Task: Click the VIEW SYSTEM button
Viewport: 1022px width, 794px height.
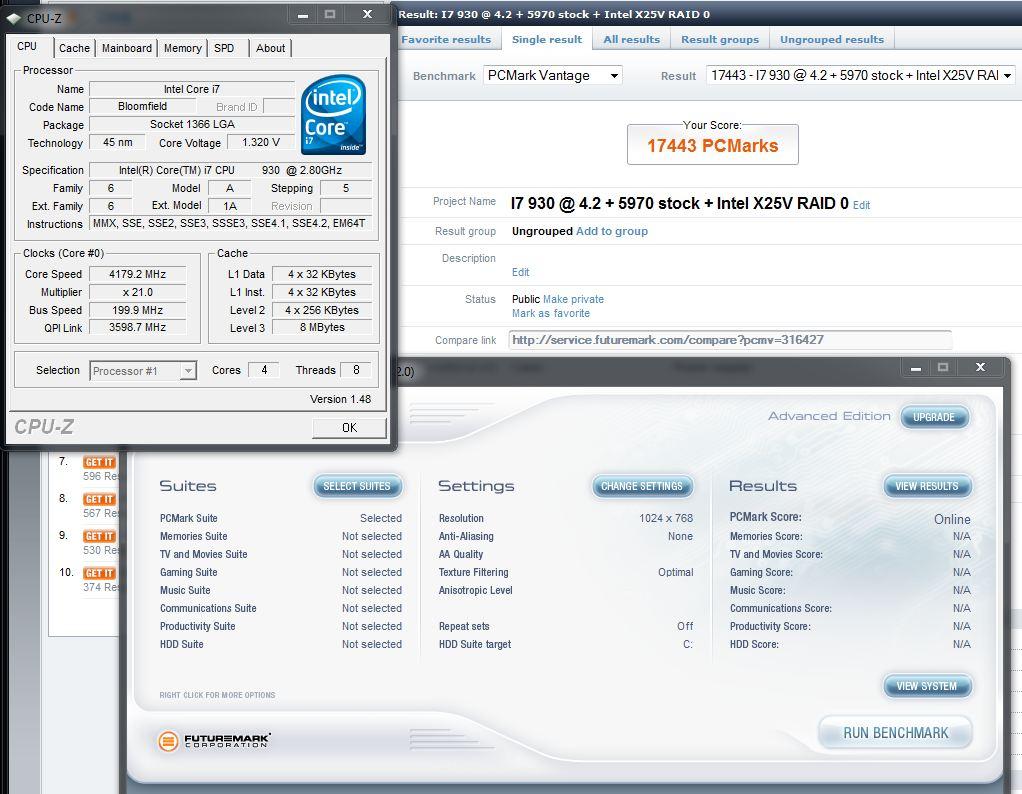Action: pyautogui.click(x=927, y=686)
